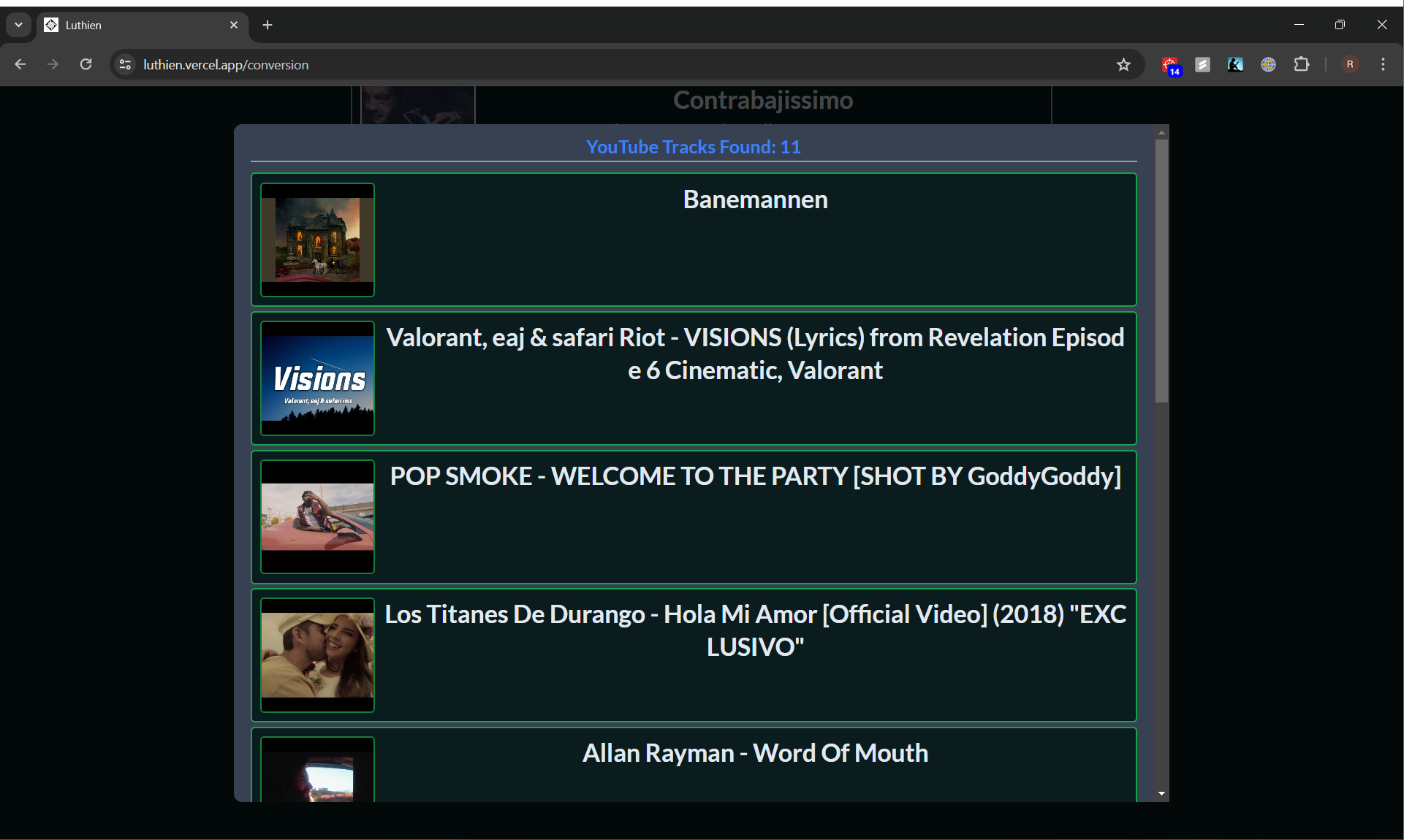Close the Luthien tab
This screenshot has height=840, width=1404.
[x=234, y=25]
